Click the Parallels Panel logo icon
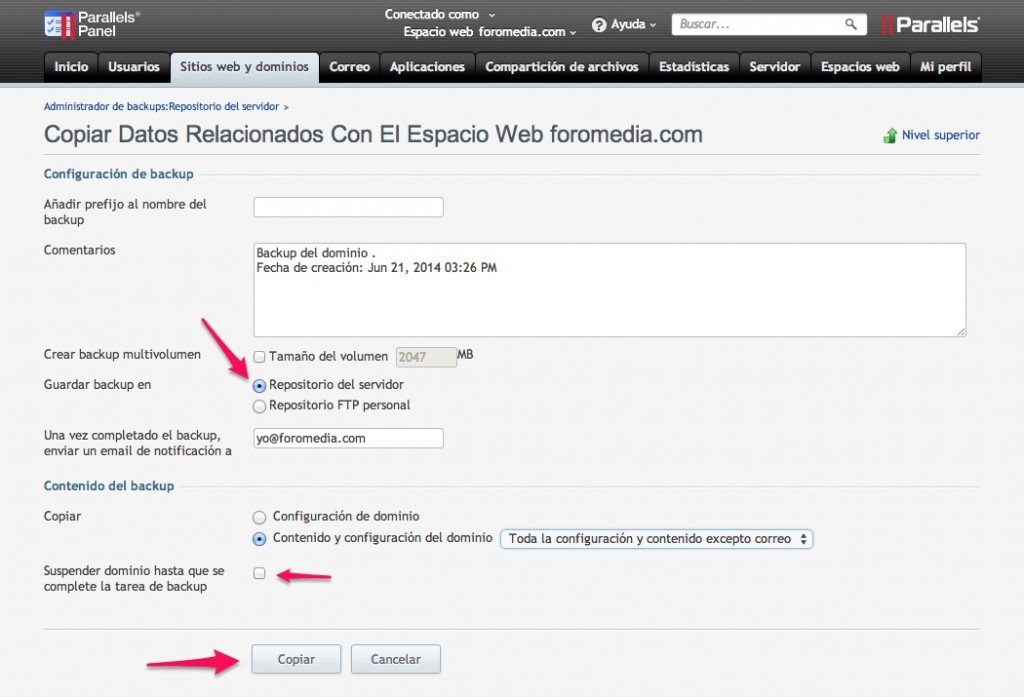Image resolution: width=1024 pixels, height=697 pixels. click(x=58, y=25)
